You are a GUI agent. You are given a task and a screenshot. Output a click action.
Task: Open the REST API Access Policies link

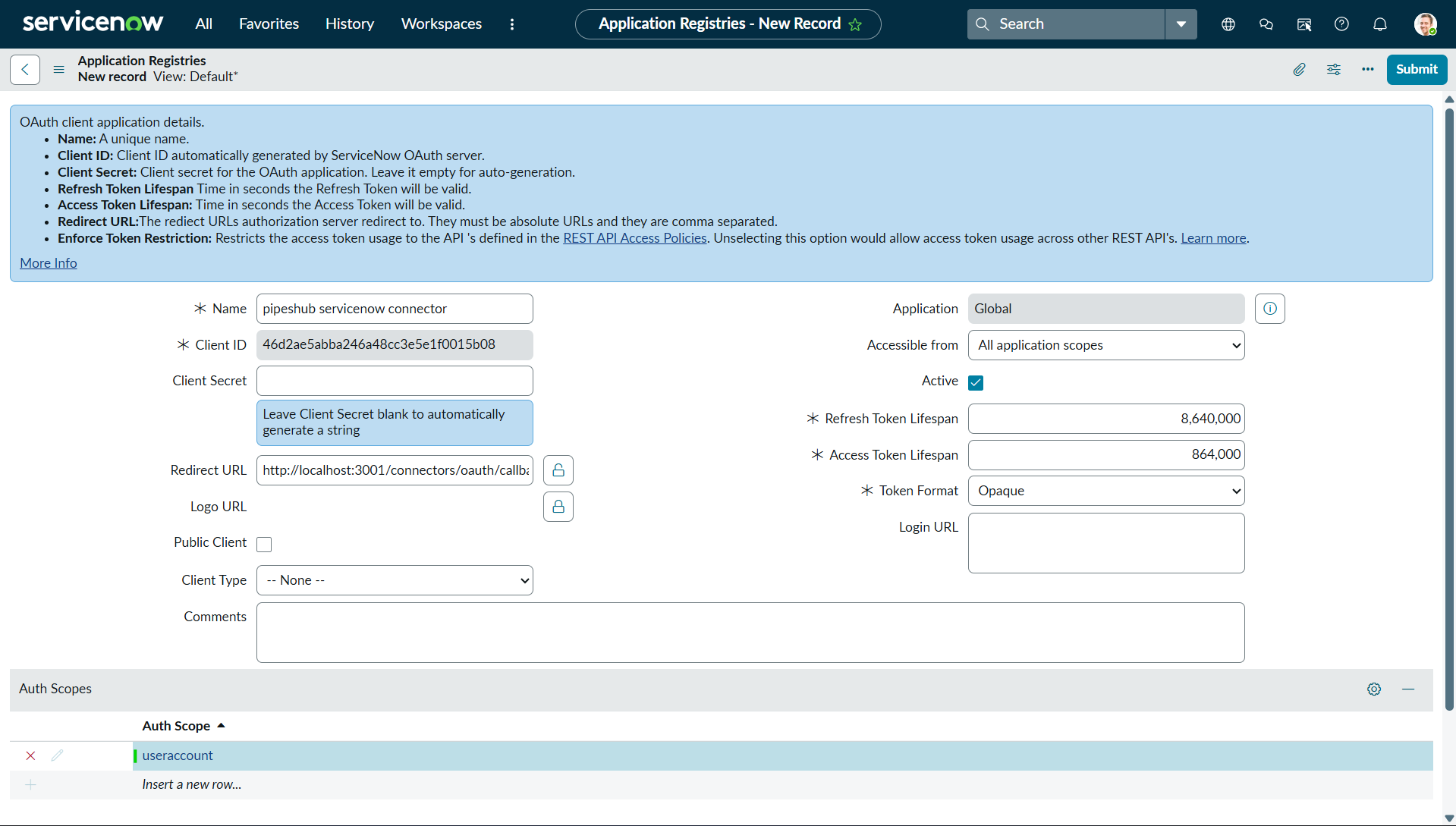point(635,237)
